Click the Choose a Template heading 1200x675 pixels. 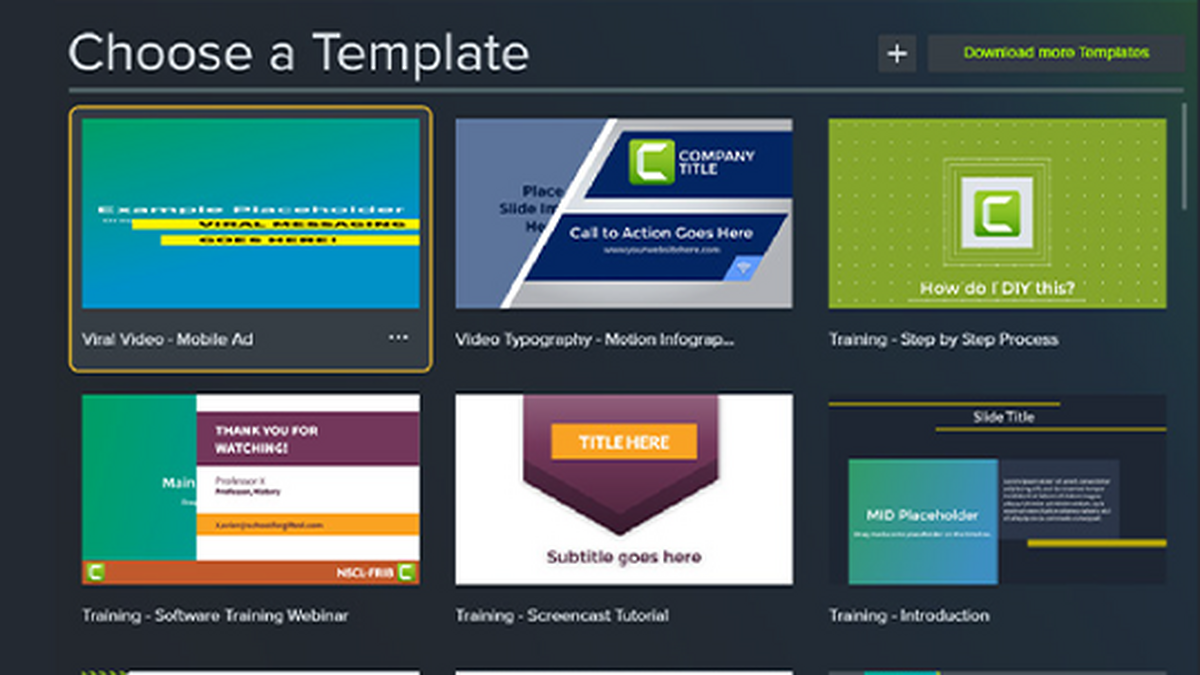coord(298,53)
